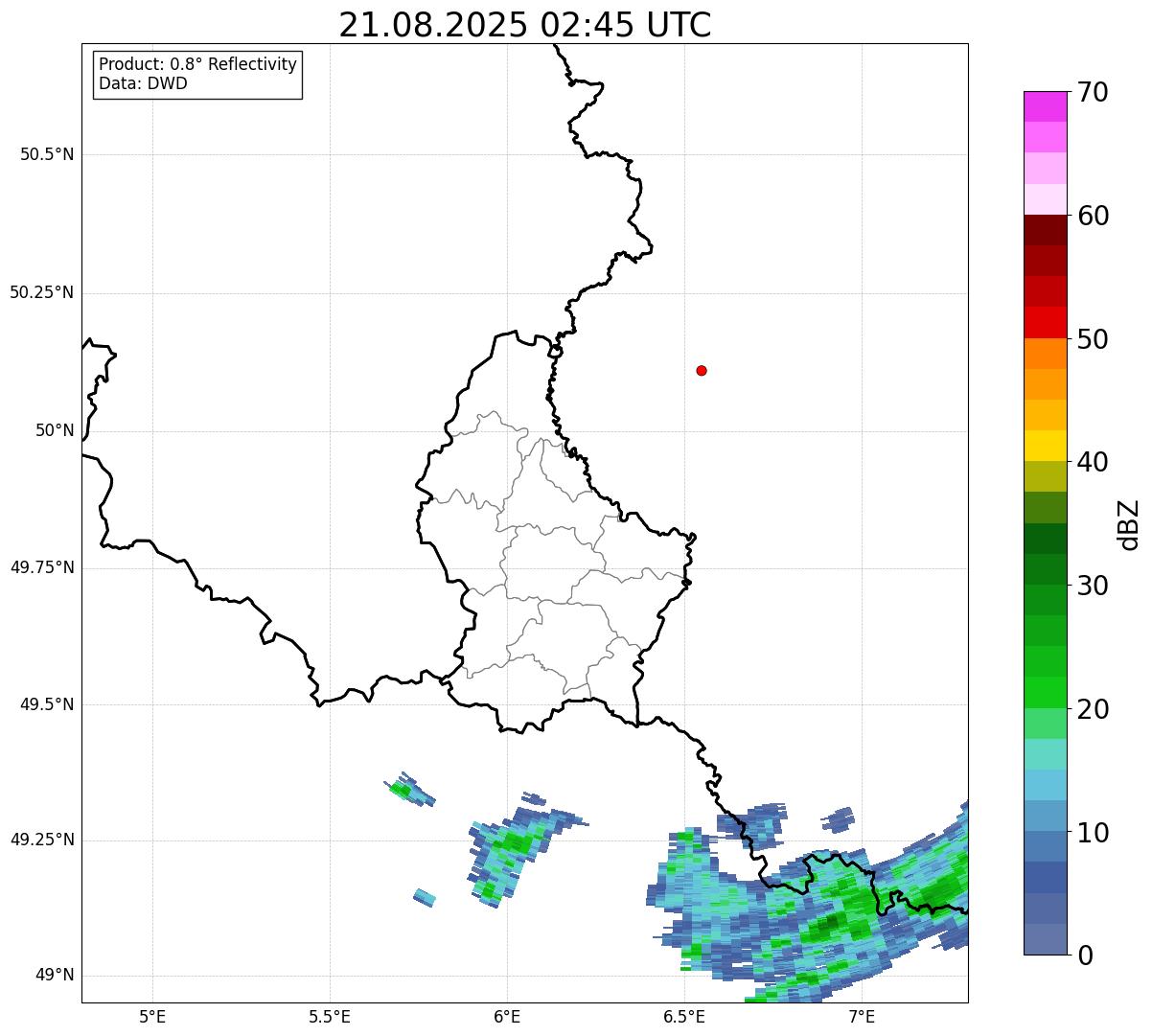Click the top magenta colorbar segment near 70
The width and height of the screenshot is (1152, 1036).
tap(1045, 106)
